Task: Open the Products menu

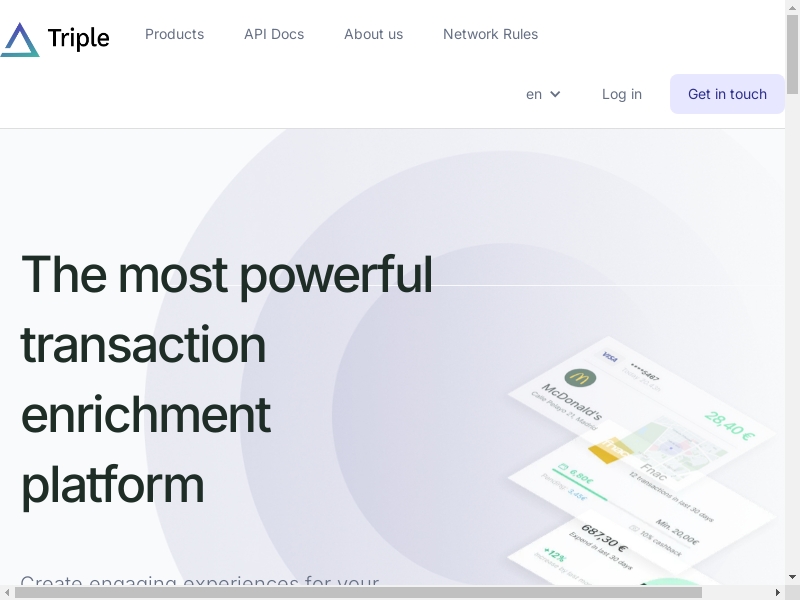Action: pos(174,34)
